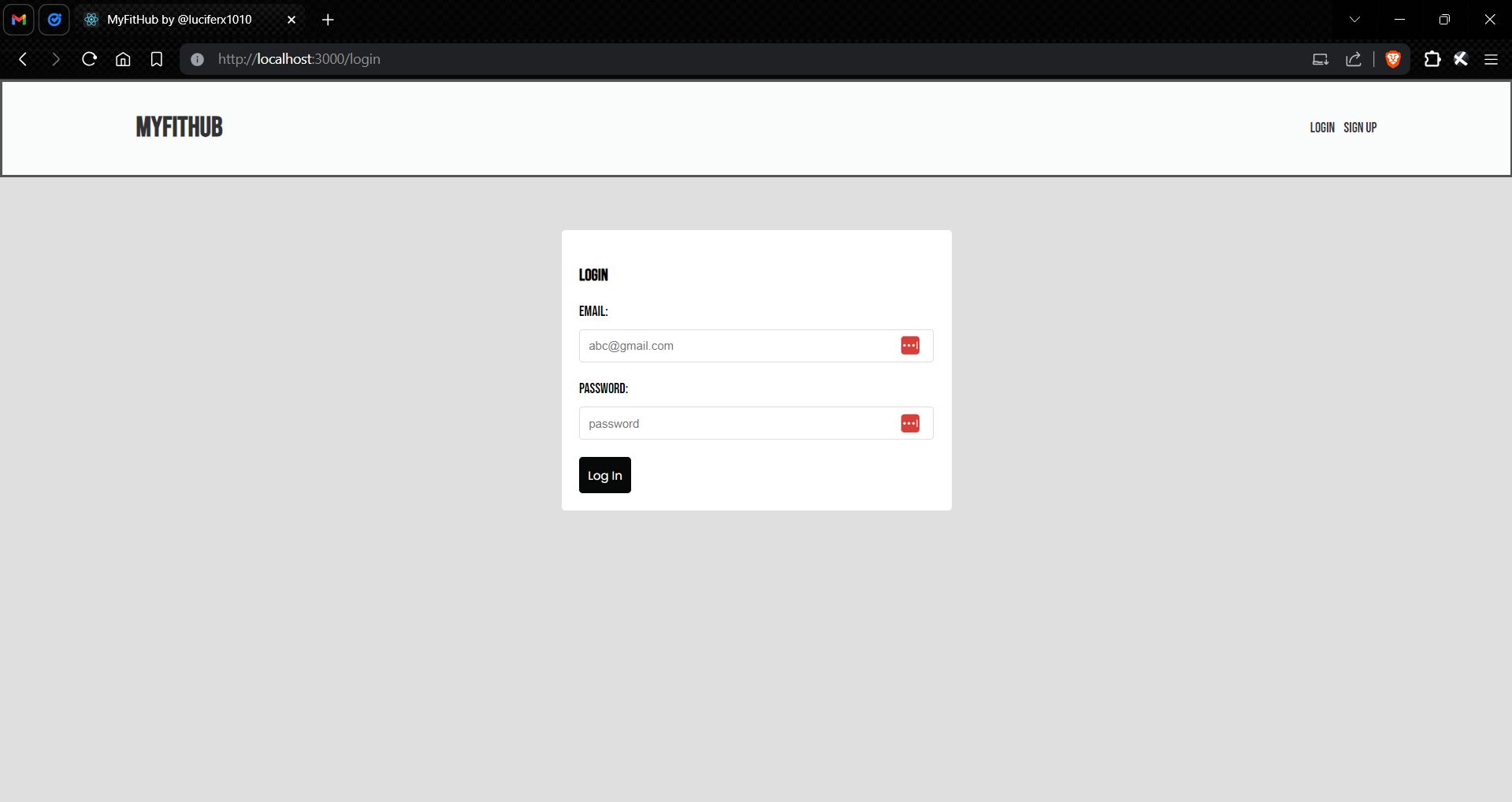The height and width of the screenshot is (802, 1512).
Task: Open the Sign Up navigation link
Action: point(1360,128)
